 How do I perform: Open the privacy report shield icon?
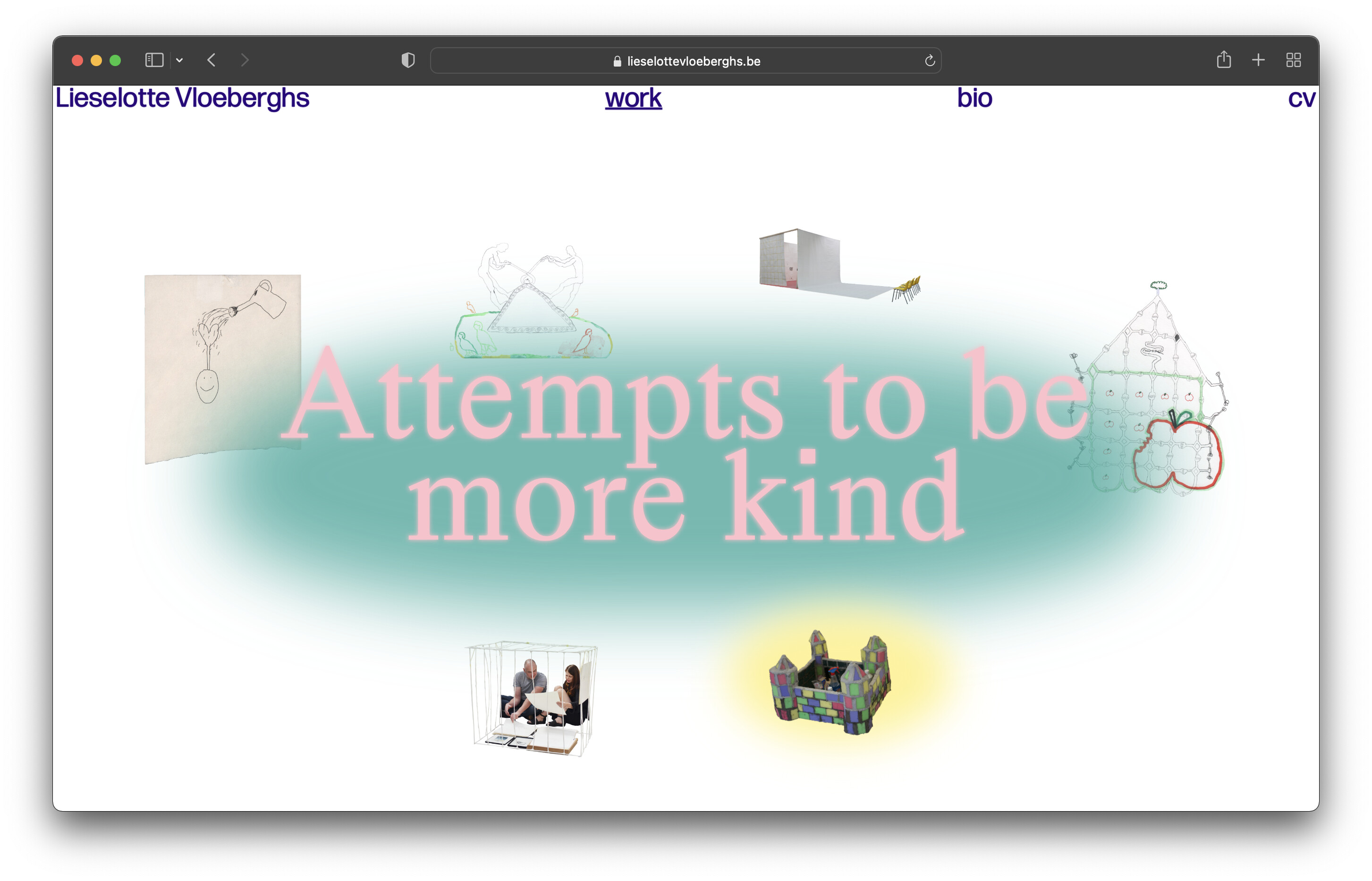click(x=408, y=60)
